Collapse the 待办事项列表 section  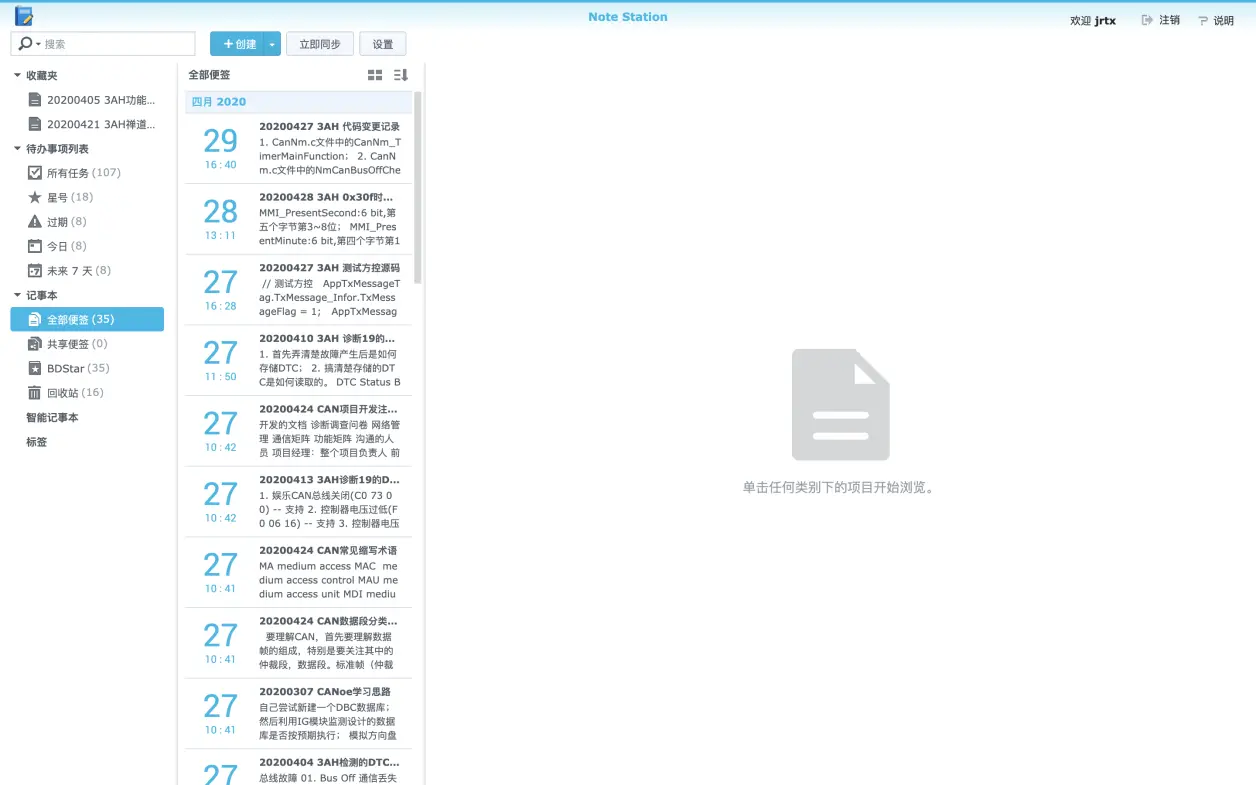tap(15, 148)
